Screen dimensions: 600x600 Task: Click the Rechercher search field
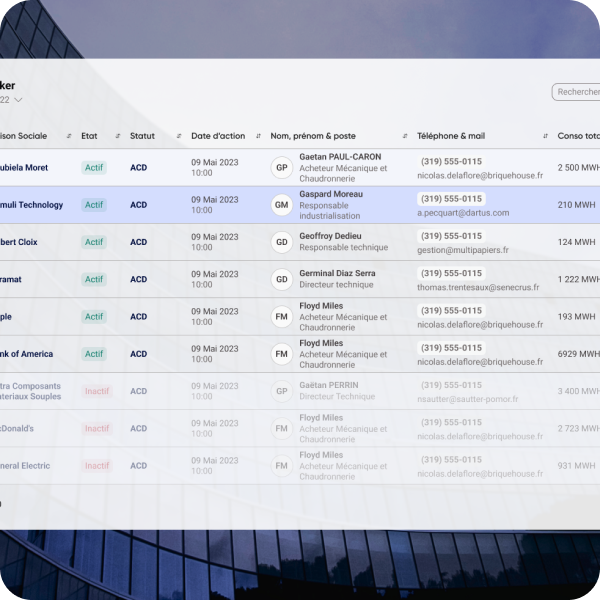[x=577, y=92]
